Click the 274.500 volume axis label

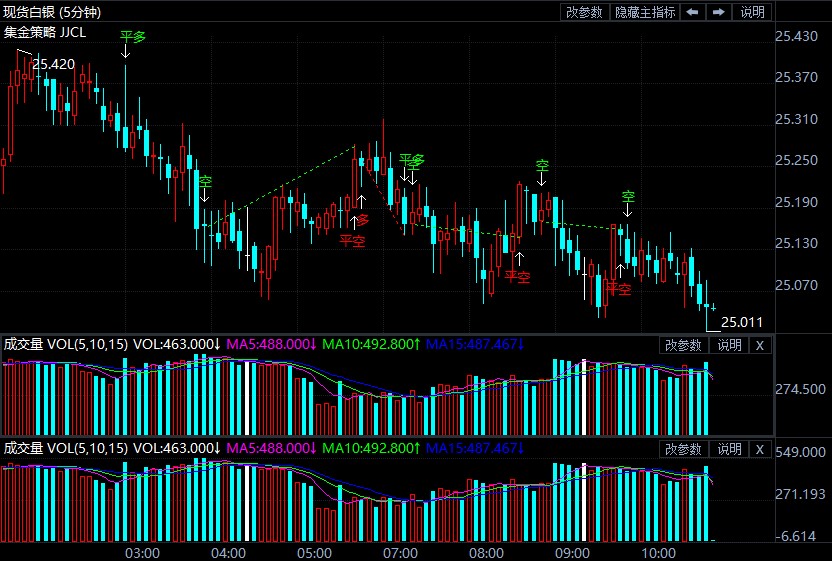(801, 390)
